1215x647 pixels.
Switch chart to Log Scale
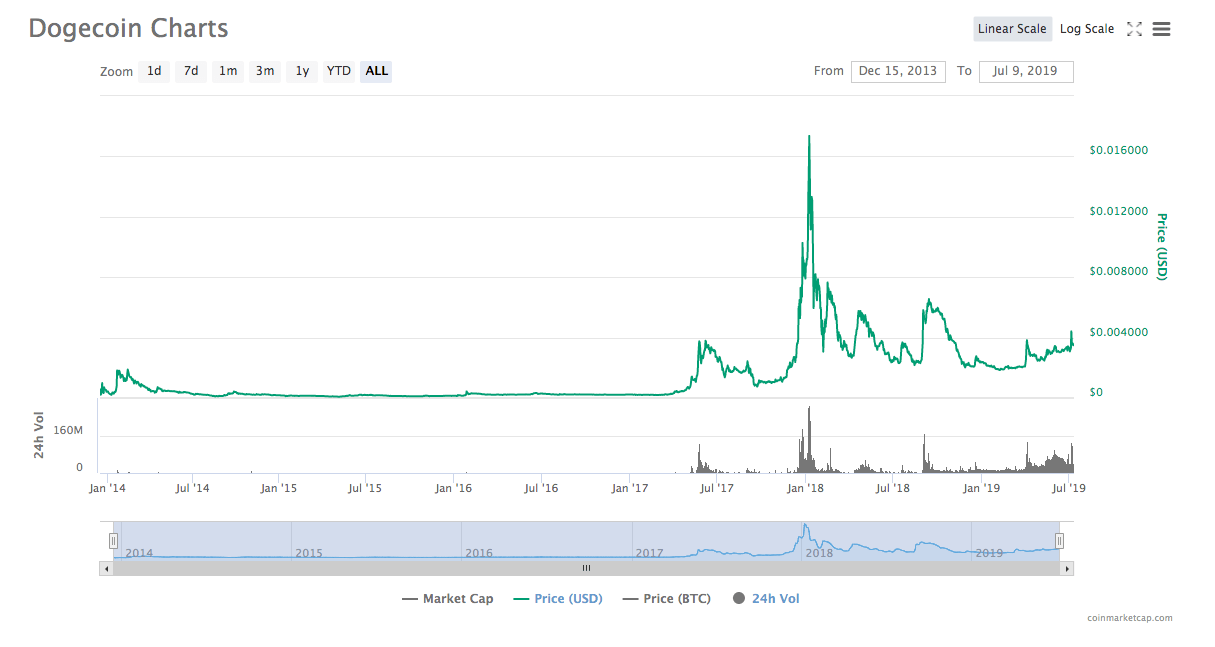click(1087, 29)
